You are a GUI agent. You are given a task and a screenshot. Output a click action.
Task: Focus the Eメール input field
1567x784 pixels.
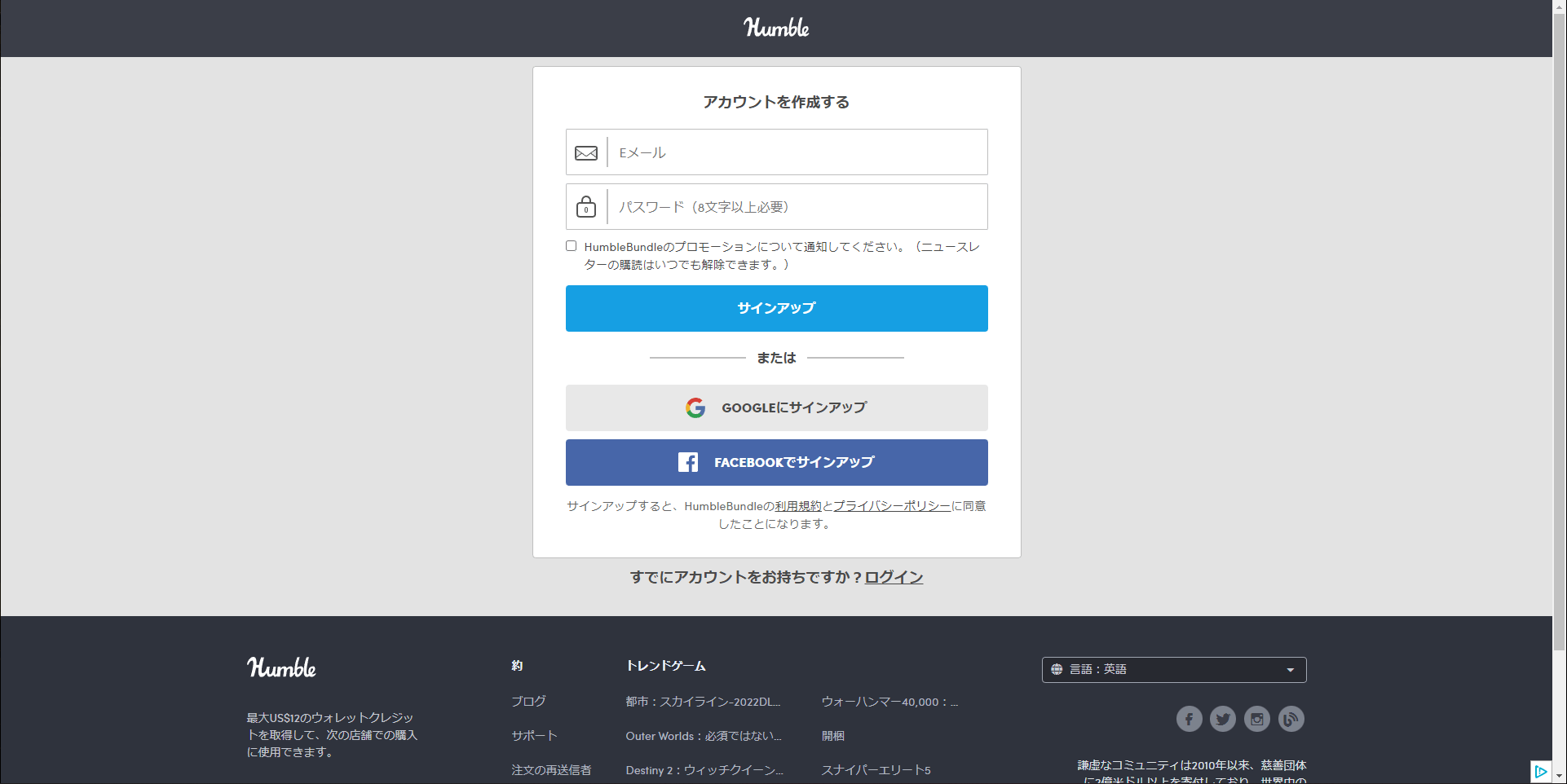pos(776,152)
